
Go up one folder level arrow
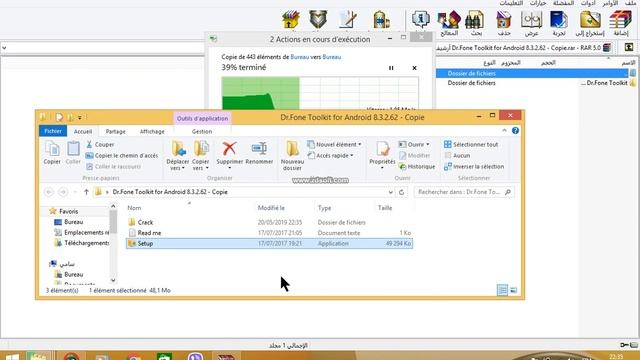[86, 192]
